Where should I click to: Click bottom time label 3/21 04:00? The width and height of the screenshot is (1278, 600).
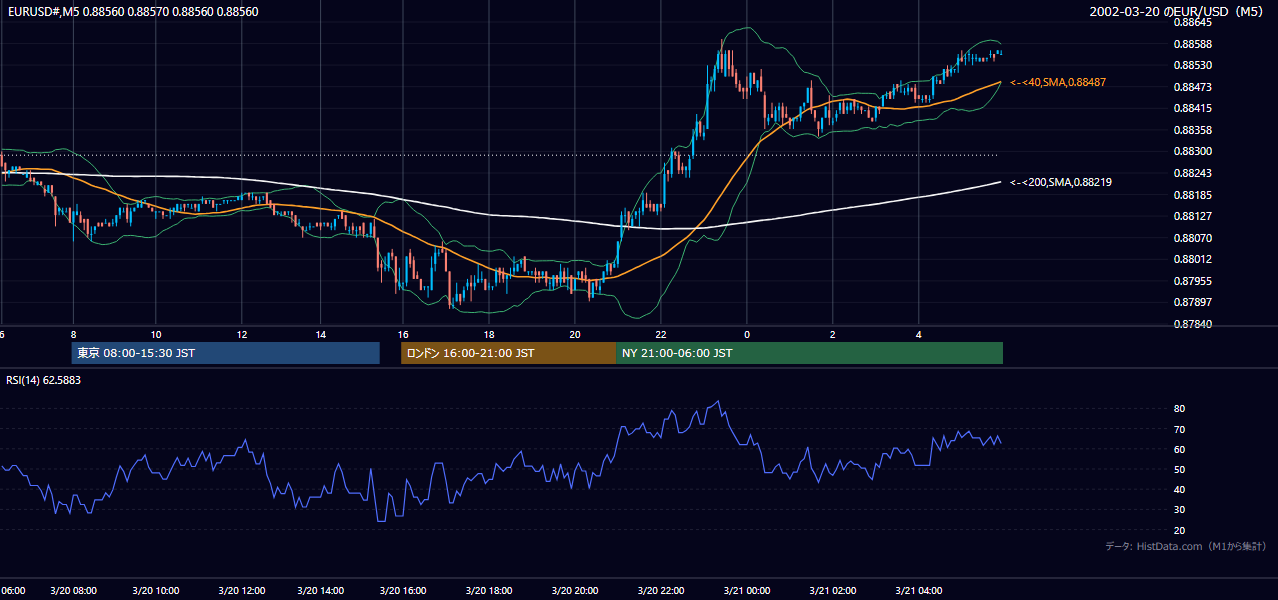(919, 591)
